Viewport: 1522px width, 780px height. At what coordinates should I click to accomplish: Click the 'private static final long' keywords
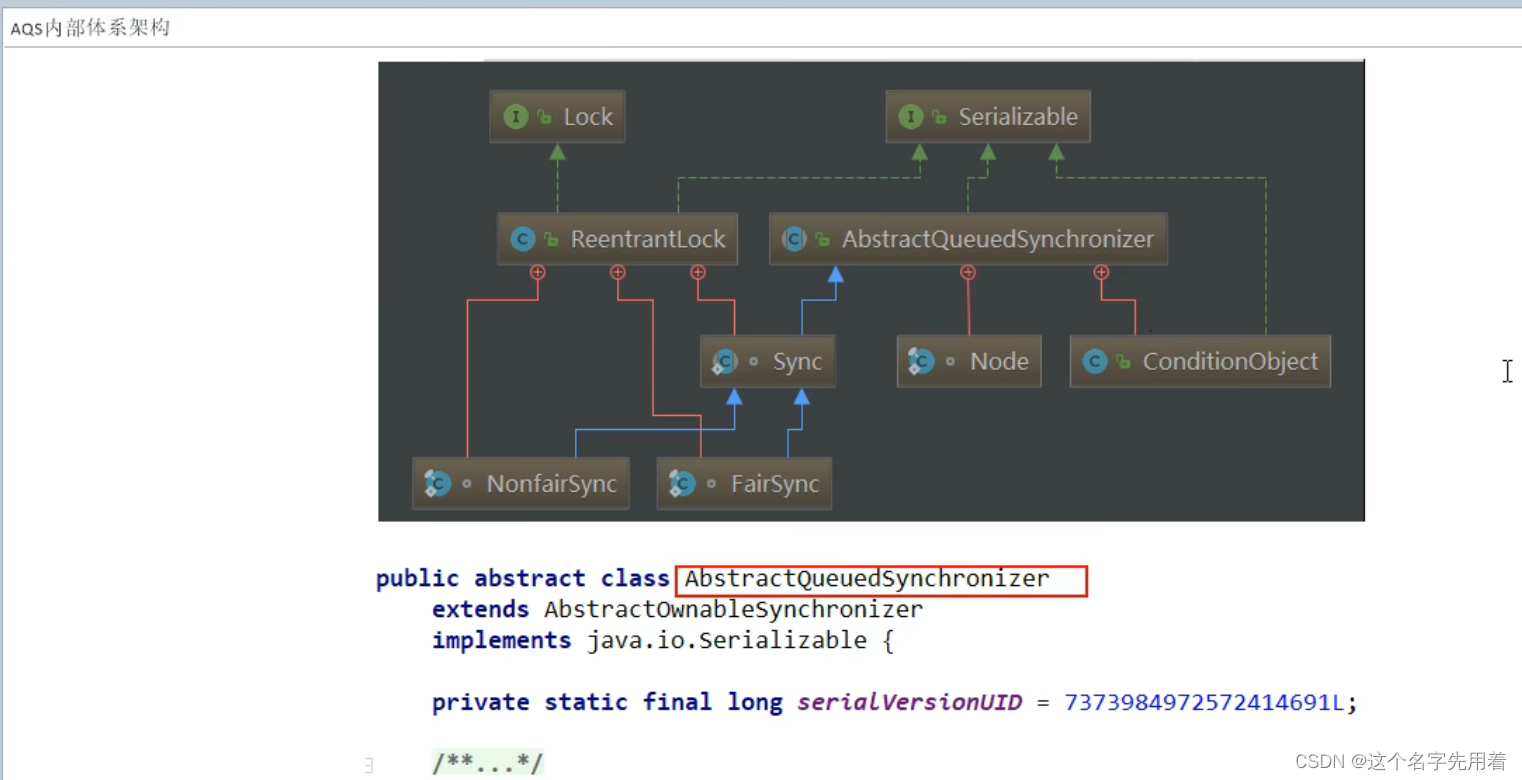607,702
